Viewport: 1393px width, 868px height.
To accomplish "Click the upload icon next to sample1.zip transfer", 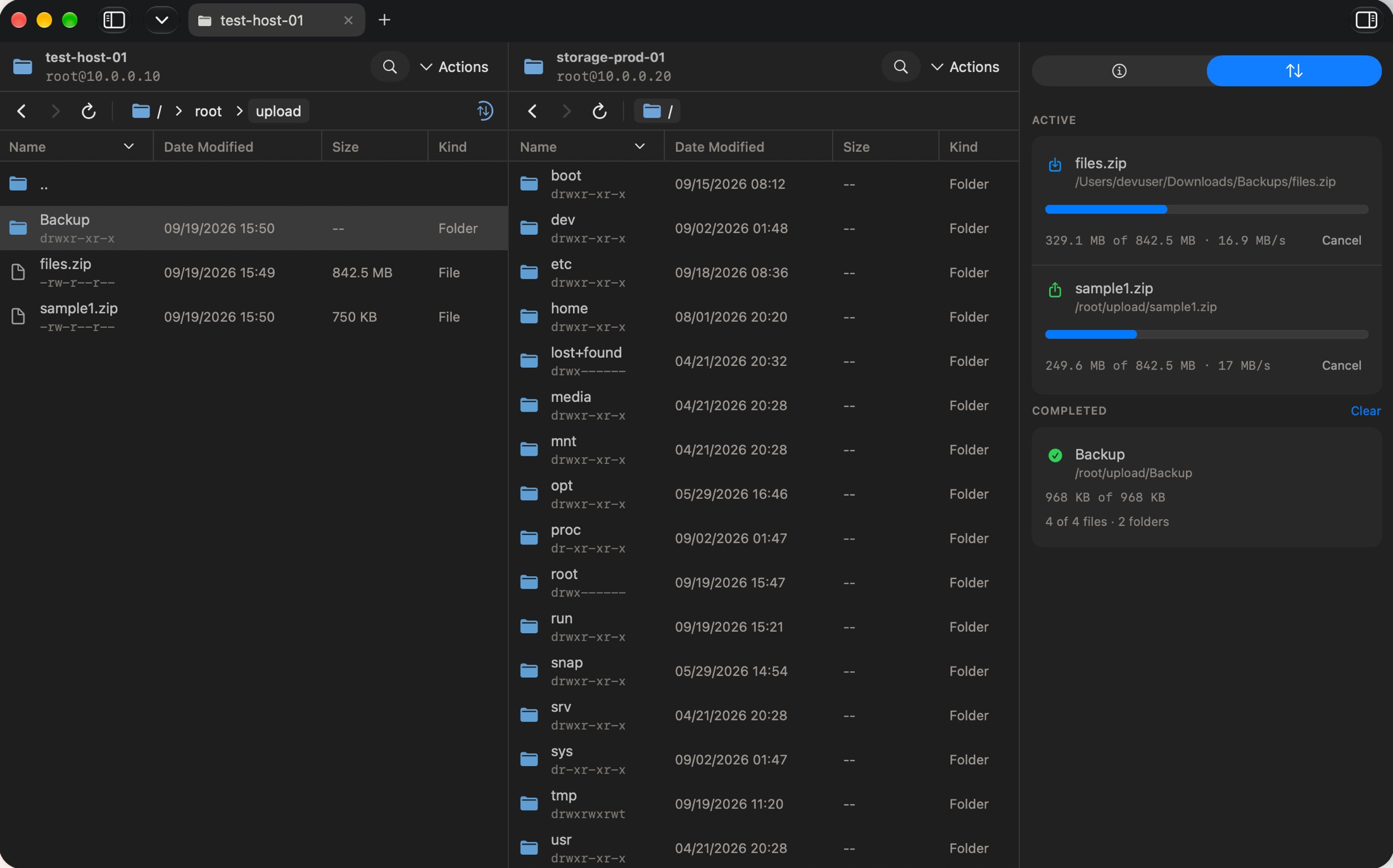I will click(x=1055, y=290).
